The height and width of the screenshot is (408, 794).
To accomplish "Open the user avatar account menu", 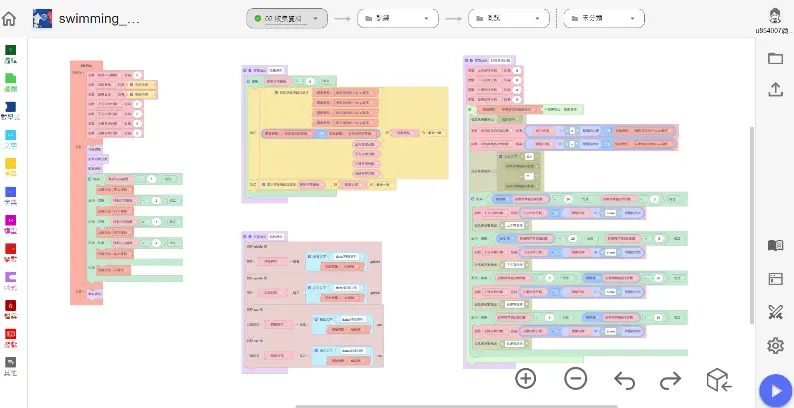I will pyautogui.click(x=774, y=15).
